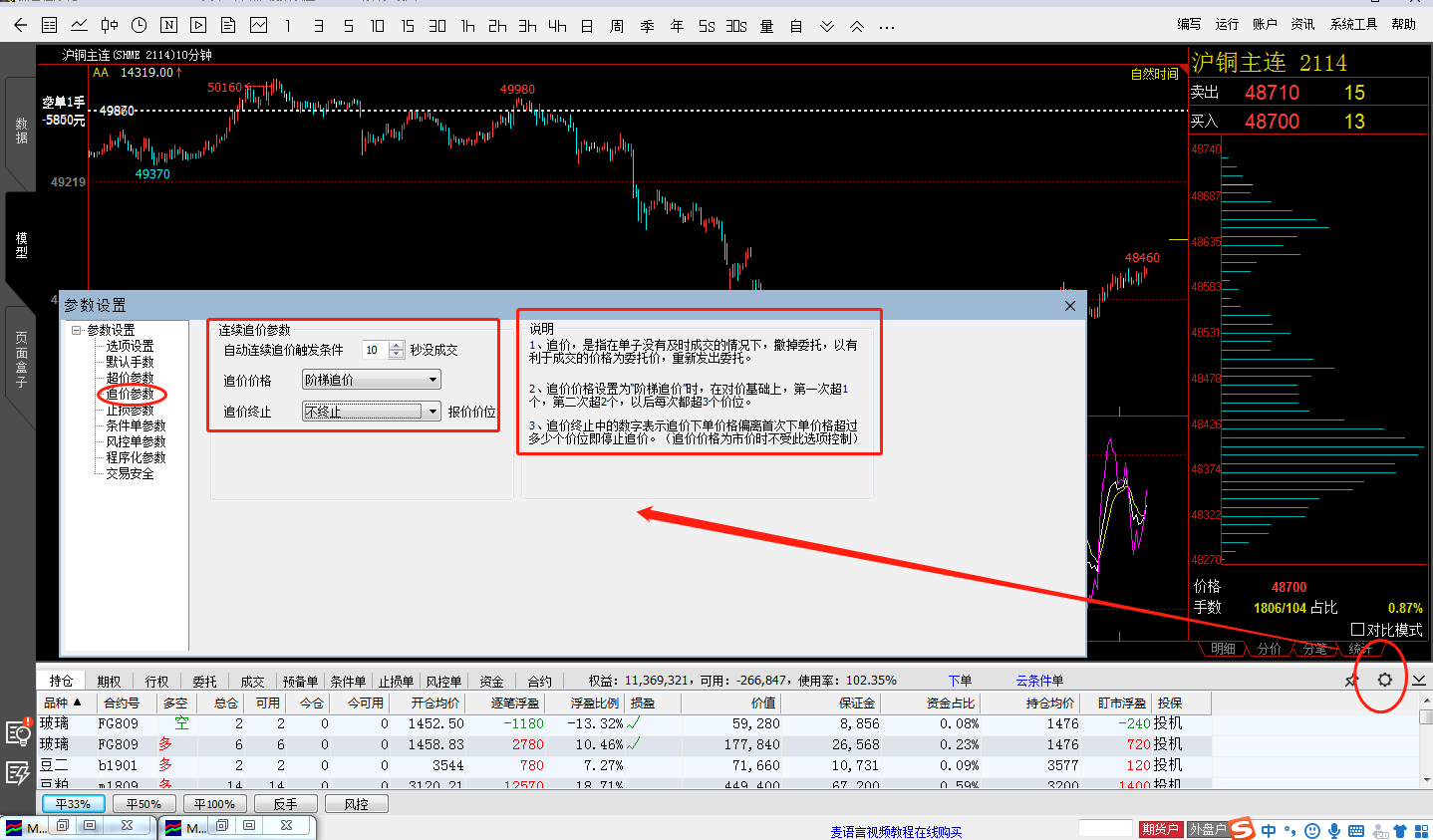Image resolution: width=1433 pixels, height=840 pixels.
Task: Collapse the 参数设置 tree root node
Action: click(77, 330)
